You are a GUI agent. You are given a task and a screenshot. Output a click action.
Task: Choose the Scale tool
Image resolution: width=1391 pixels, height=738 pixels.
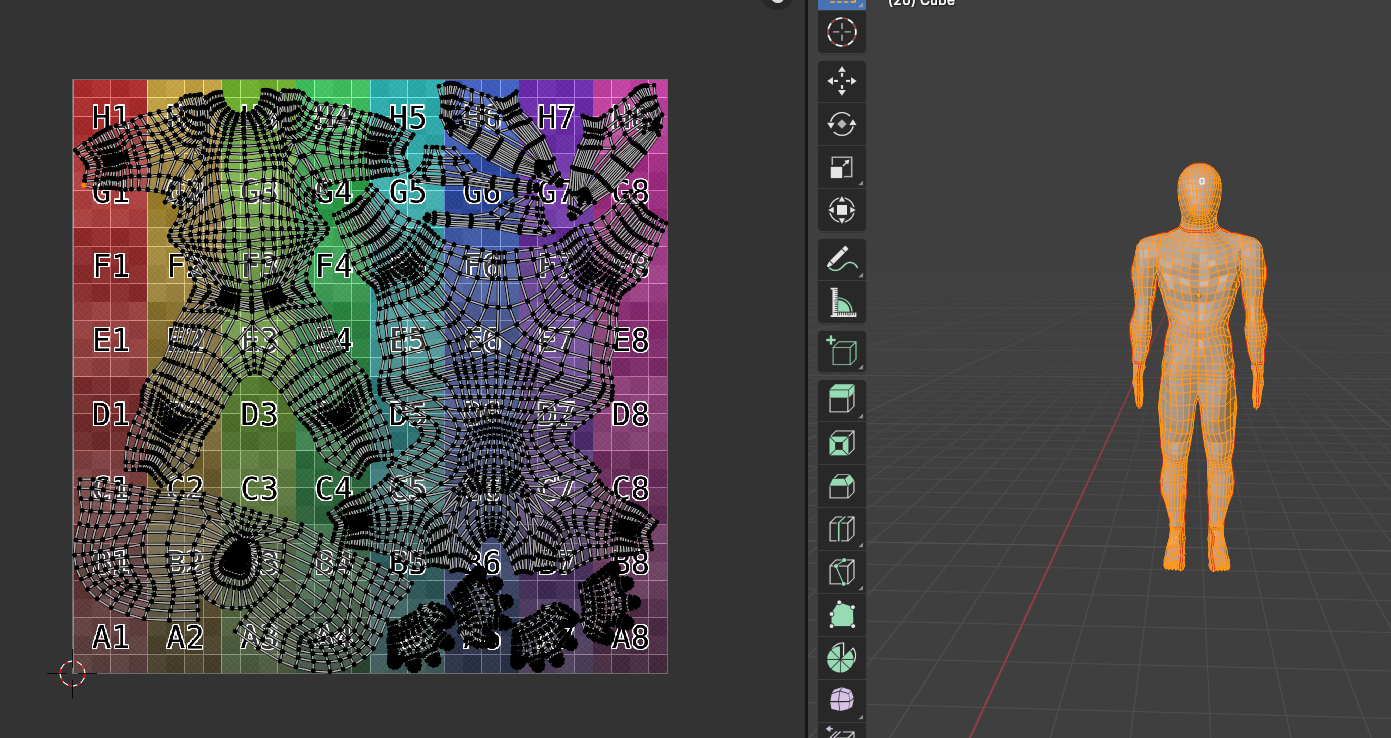pos(842,168)
